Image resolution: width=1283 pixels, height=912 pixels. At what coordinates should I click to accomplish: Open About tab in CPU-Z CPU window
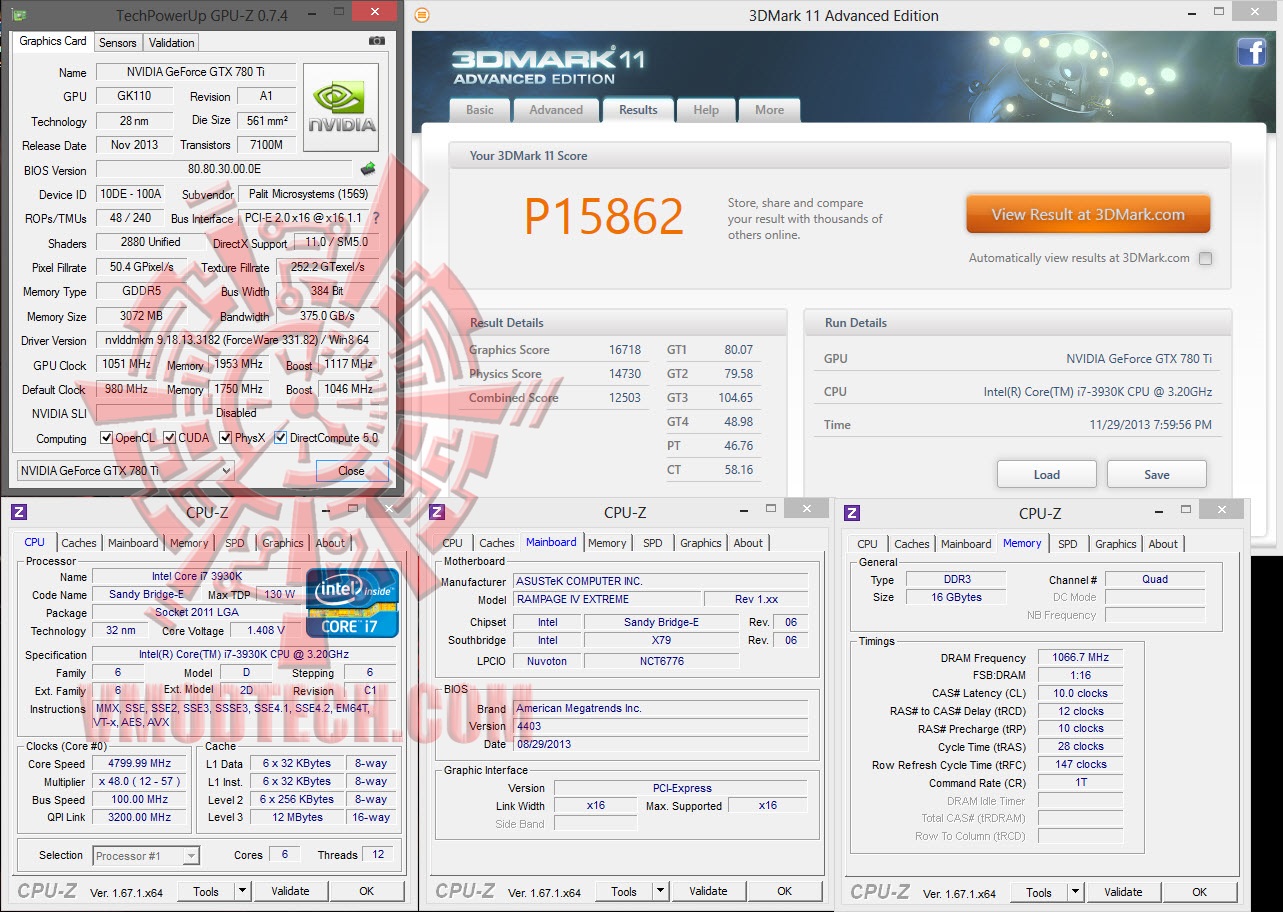tap(330, 543)
